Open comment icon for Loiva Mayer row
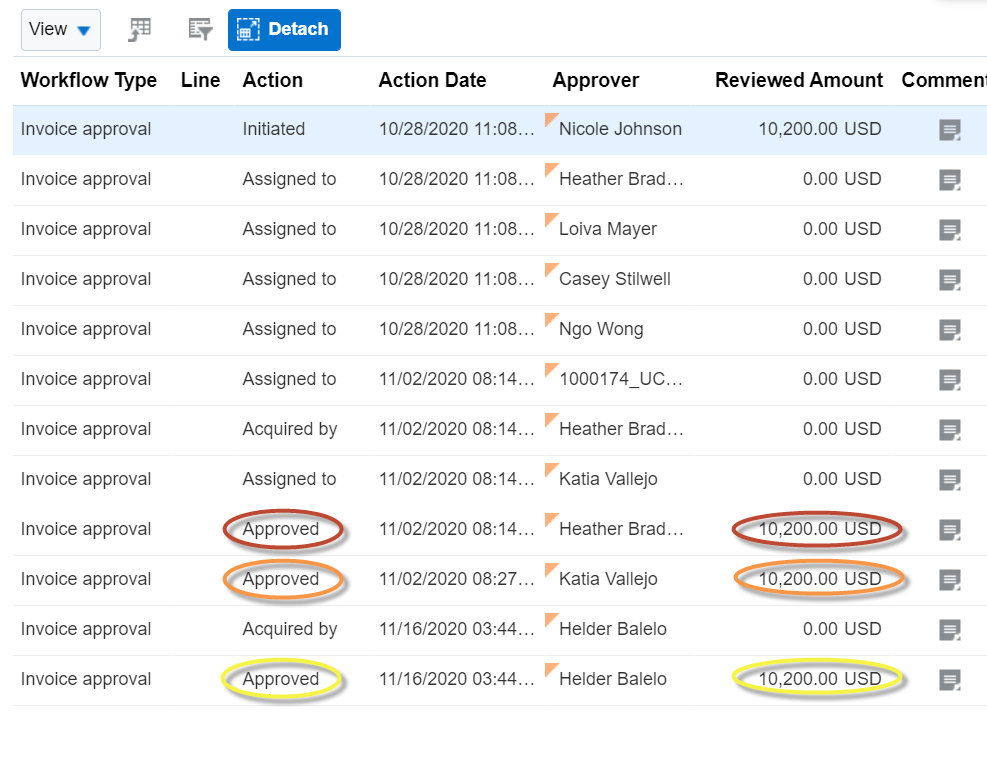Screen dimensions: 987x779 (950, 230)
